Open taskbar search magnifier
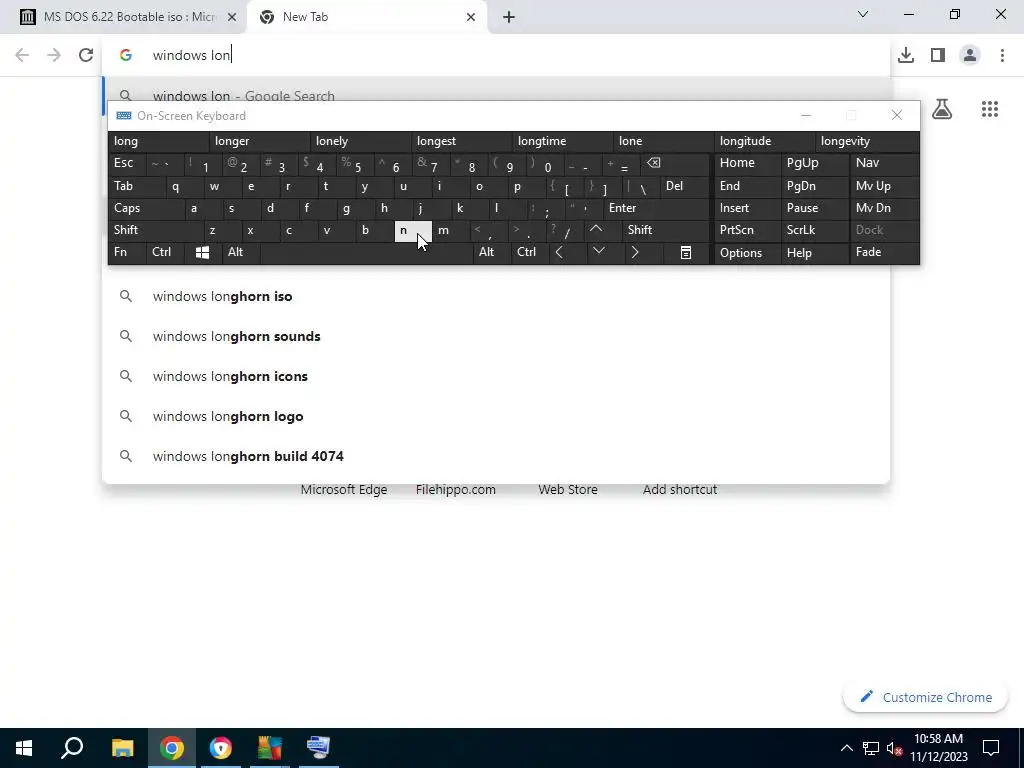 [x=72, y=748]
